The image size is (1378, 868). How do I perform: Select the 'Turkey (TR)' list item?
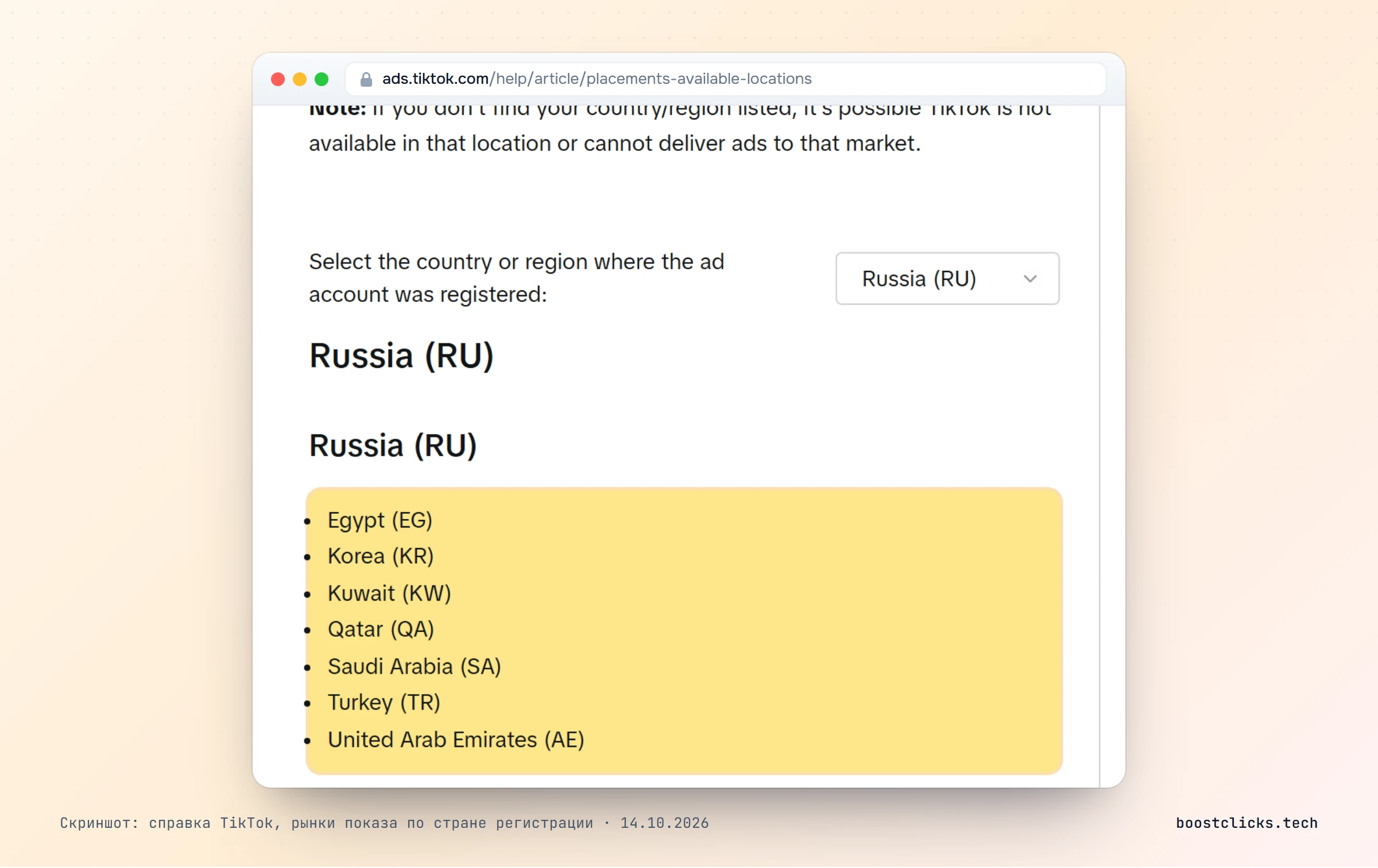(x=384, y=703)
